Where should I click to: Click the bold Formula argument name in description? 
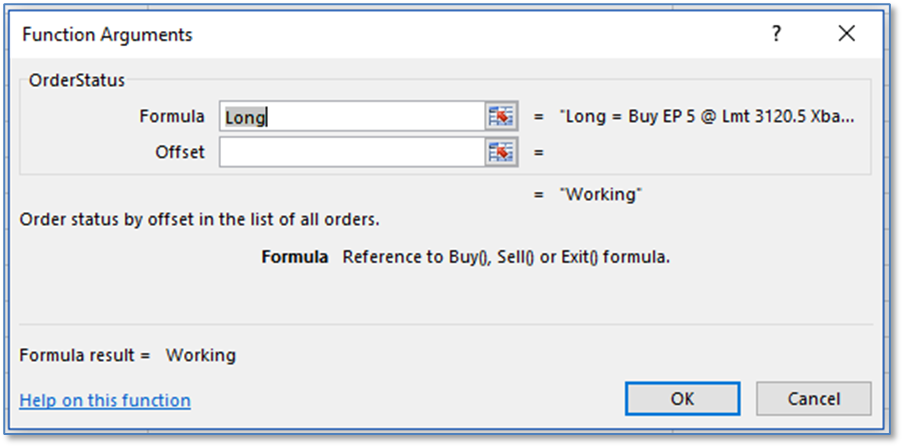click(x=294, y=256)
